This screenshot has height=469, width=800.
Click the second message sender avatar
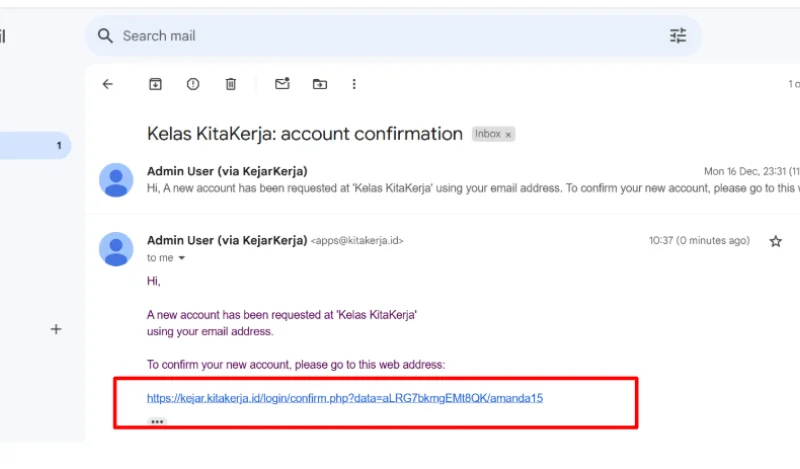tap(116, 249)
